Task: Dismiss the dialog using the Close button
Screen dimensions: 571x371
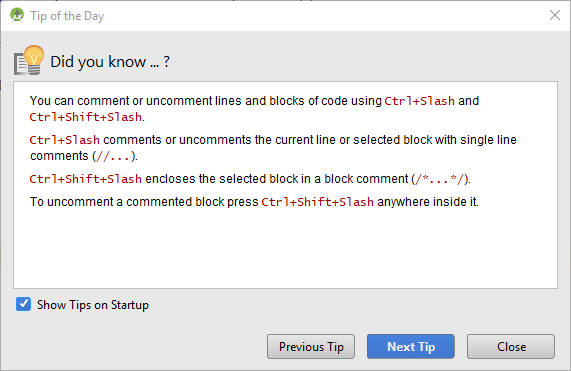Action: click(511, 347)
